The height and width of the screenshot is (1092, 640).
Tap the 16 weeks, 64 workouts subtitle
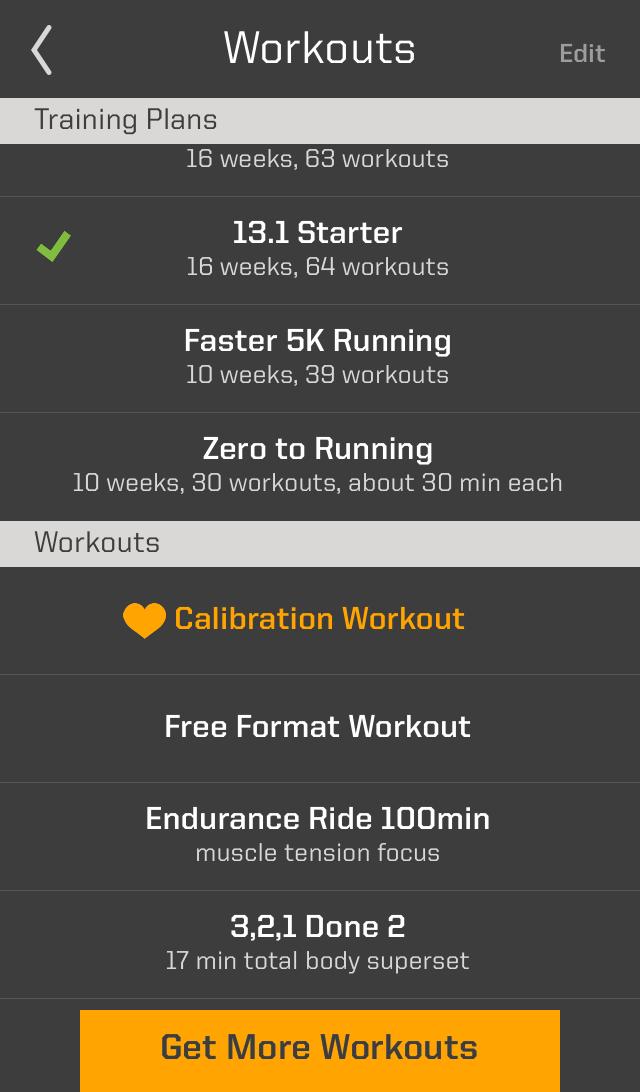pyautogui.click(x=318, y=267)
